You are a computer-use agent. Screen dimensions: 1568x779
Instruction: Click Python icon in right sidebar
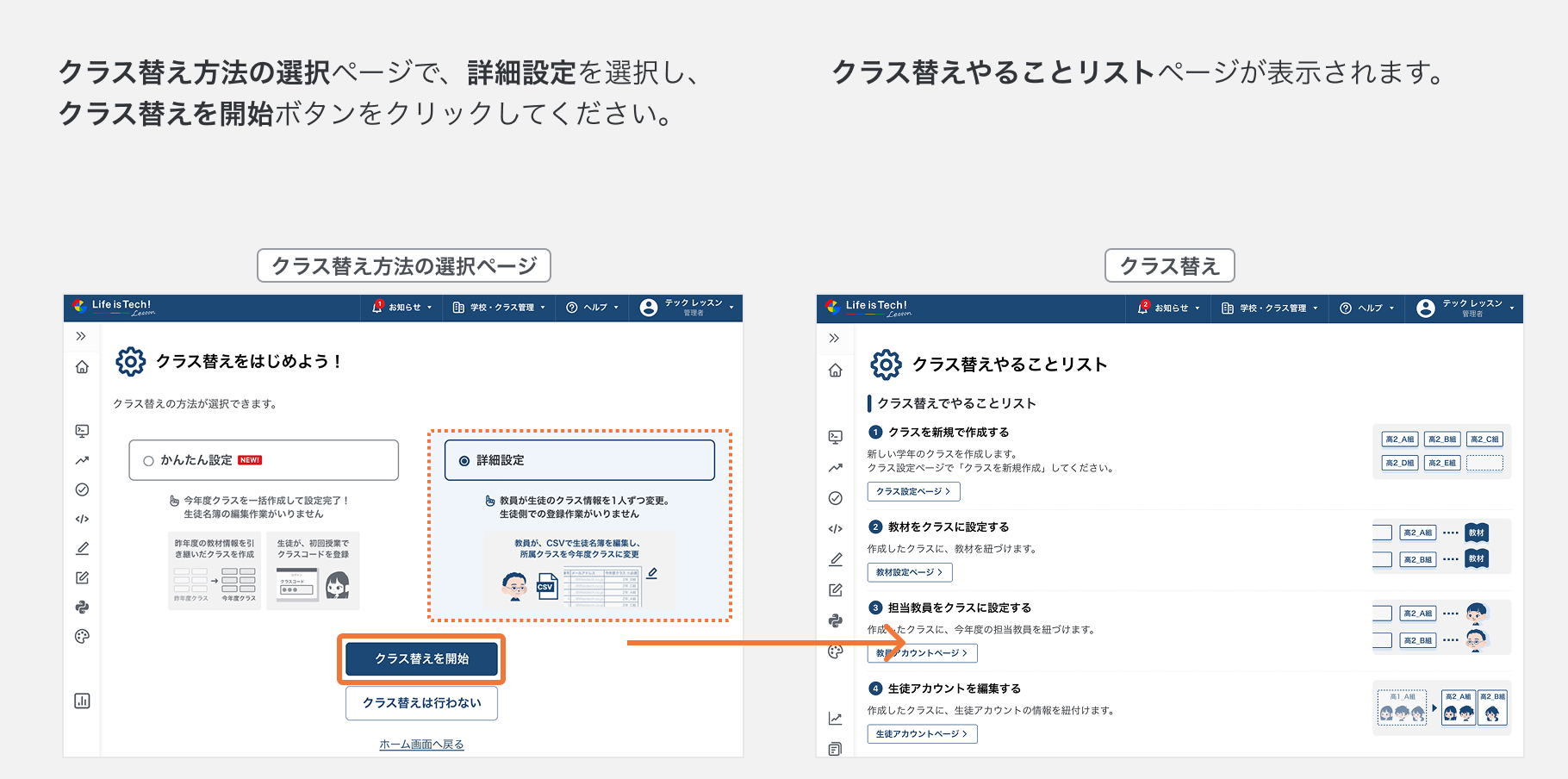pos(835,620)
